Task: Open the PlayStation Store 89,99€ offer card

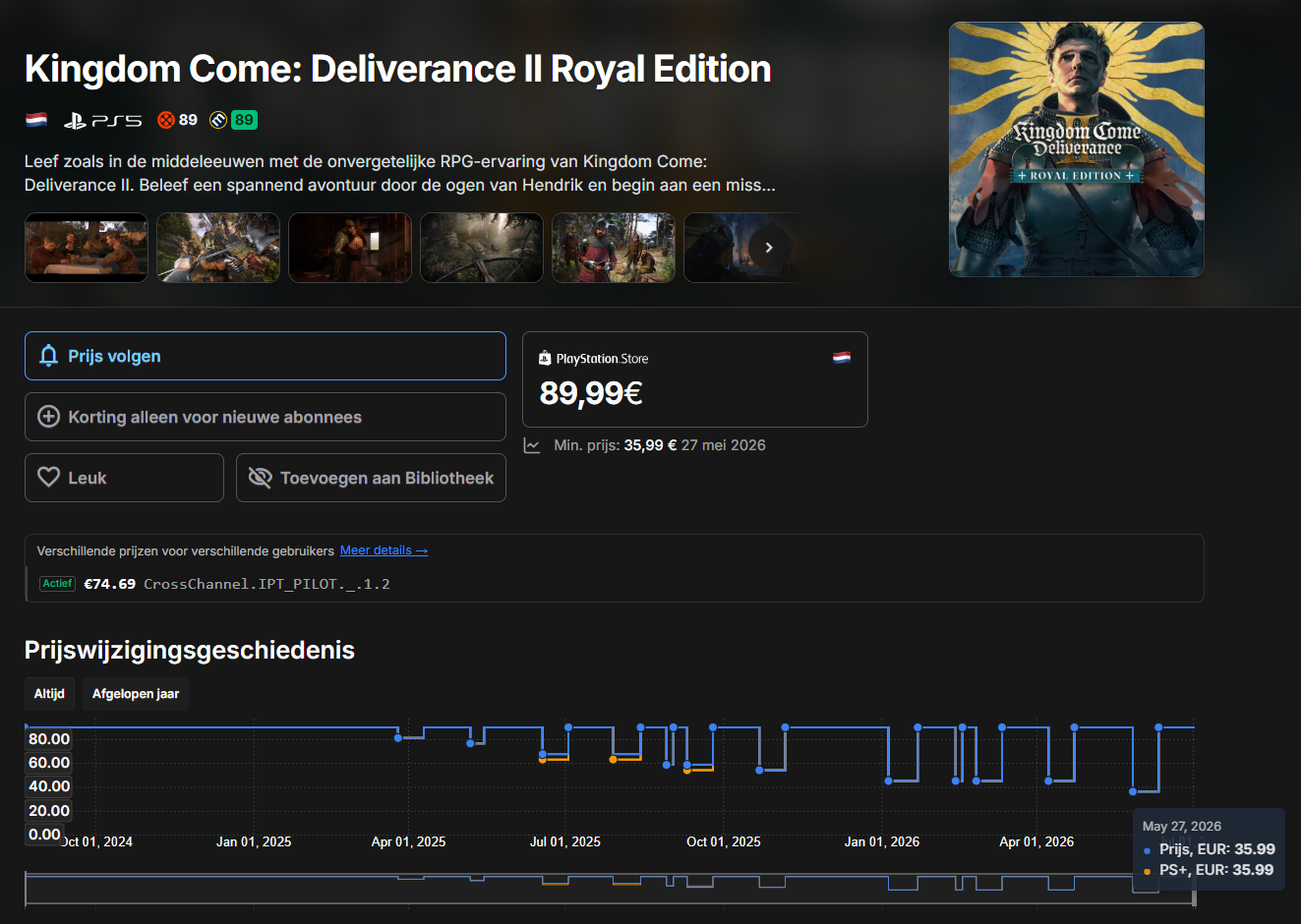Action: click(x=695, y=379)
